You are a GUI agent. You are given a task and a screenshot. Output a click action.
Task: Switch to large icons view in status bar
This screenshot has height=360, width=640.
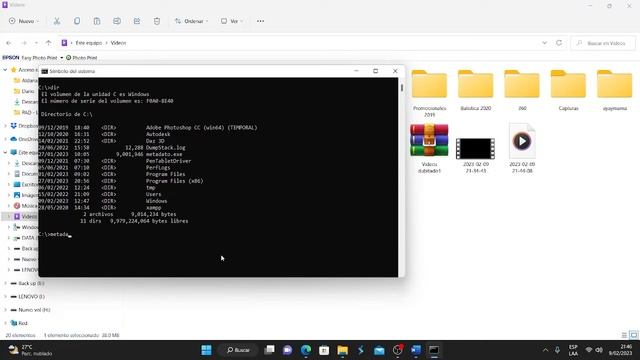pos(633,335)
